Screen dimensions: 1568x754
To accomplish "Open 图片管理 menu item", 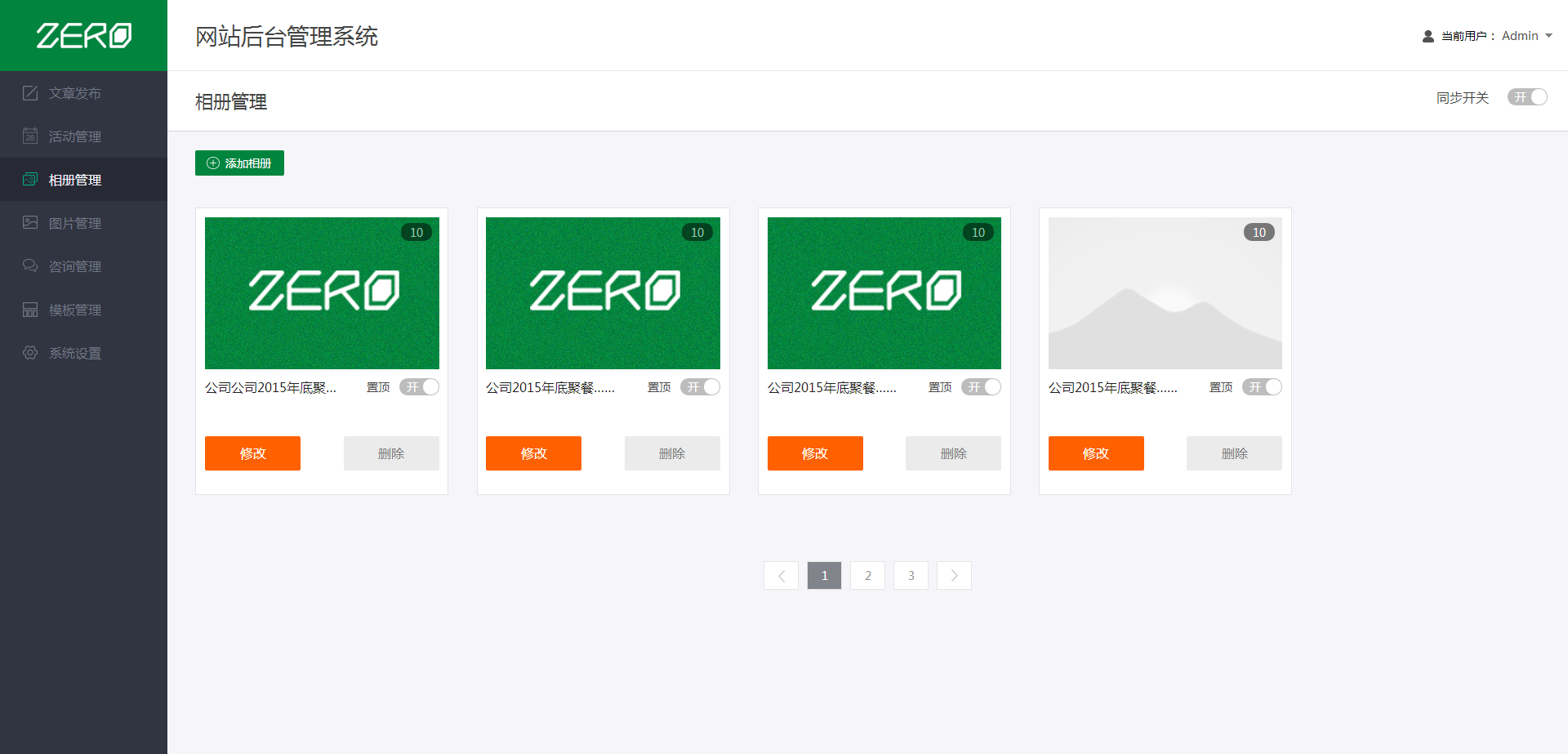I will click(x=83, y=223).
